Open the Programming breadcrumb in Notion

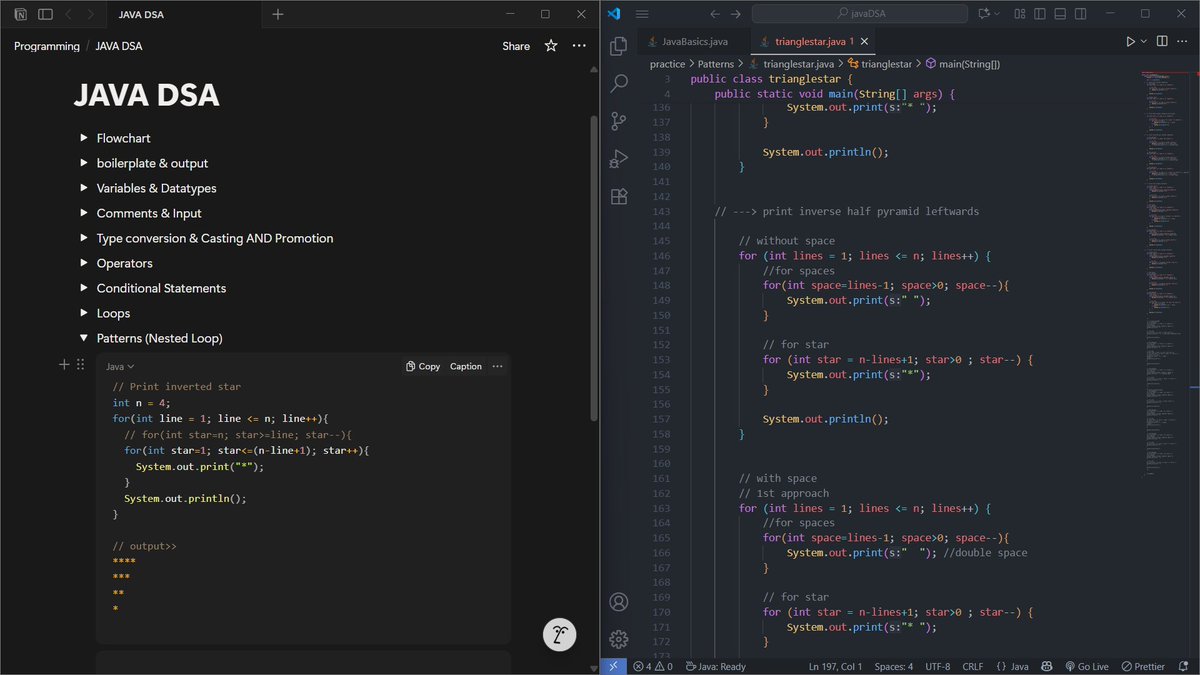point(47,46)
